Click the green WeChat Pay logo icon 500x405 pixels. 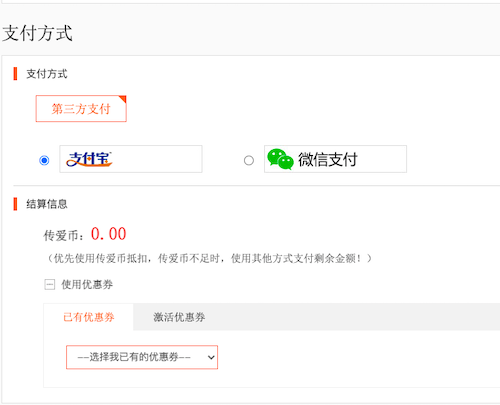(280, 159)
